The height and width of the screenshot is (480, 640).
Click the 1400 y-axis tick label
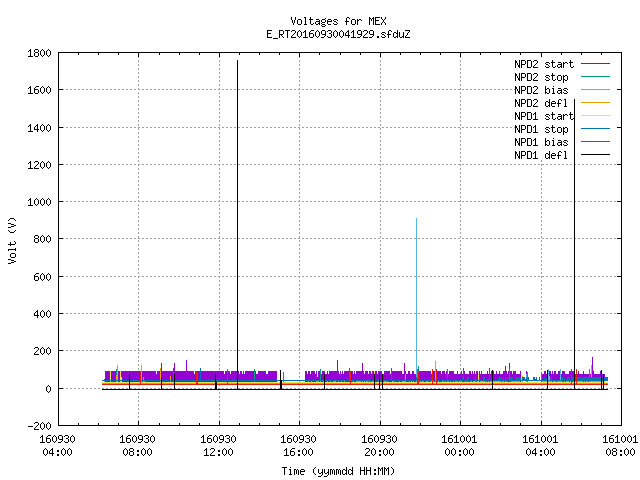coord(39,128)
